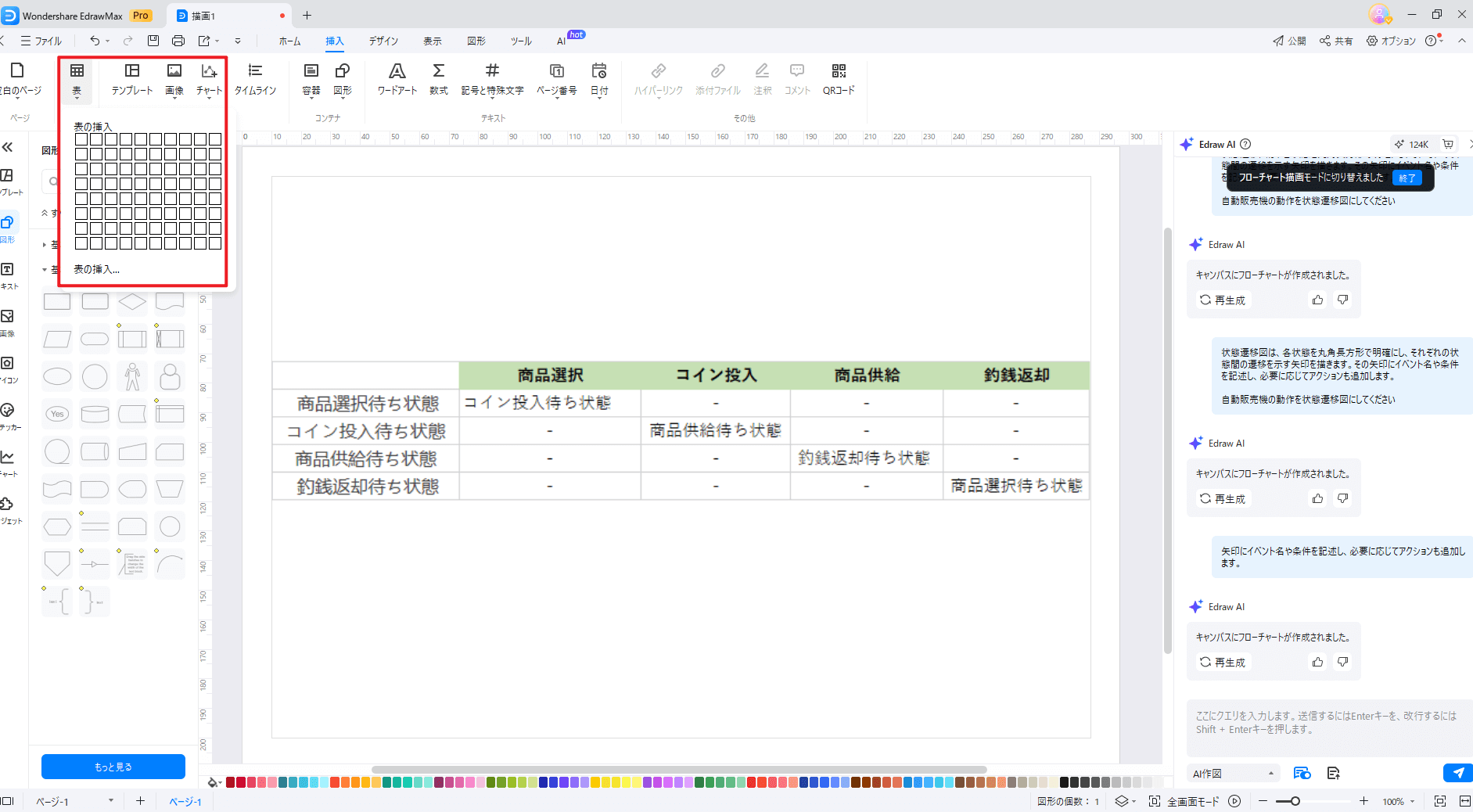Insert a Timeline (タイムライン)

255,79
